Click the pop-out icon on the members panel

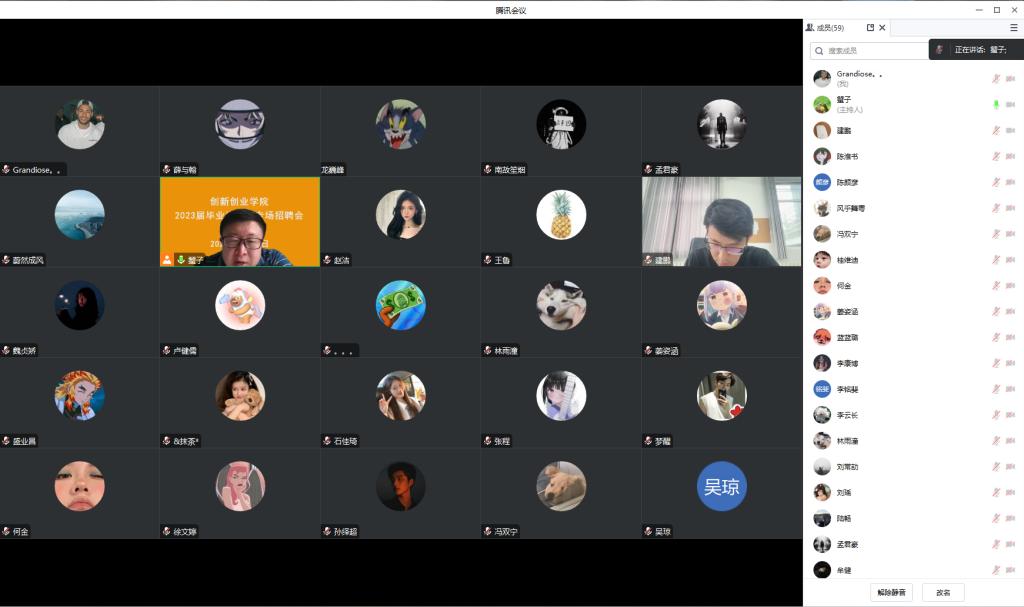[870, 28]
